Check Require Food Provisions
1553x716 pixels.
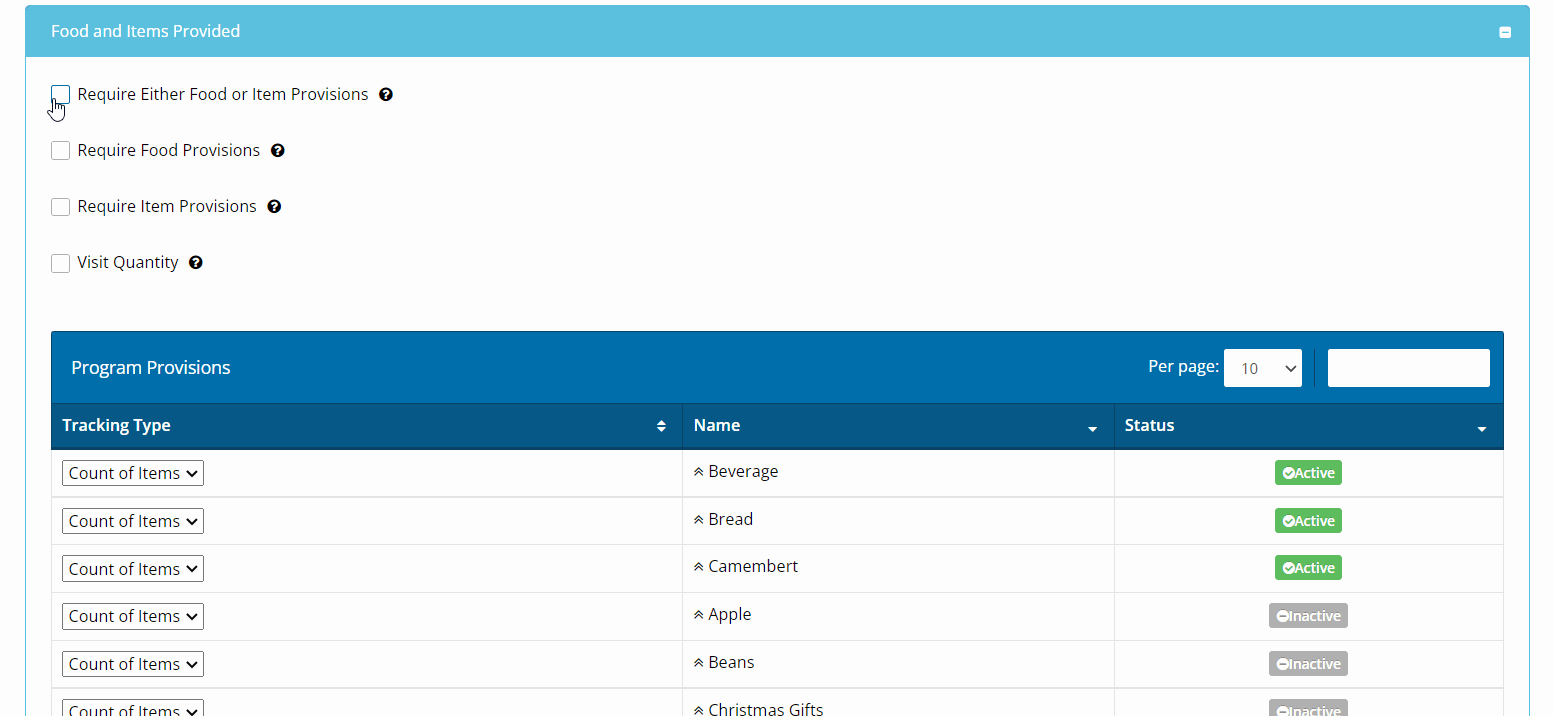(x=60, y=151)
